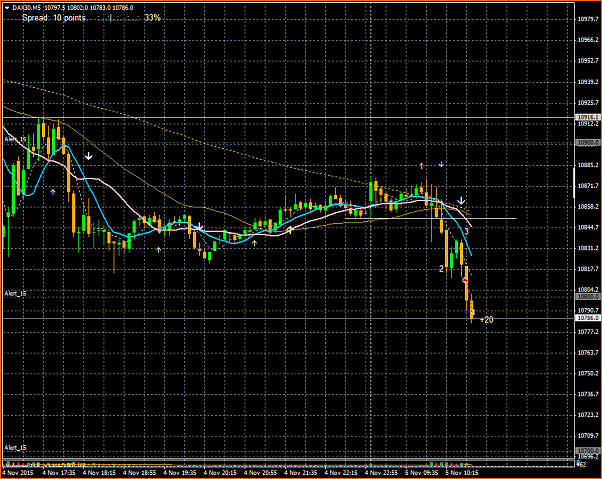Click the DAX30,M5 symbol title text

coord(26,8)
